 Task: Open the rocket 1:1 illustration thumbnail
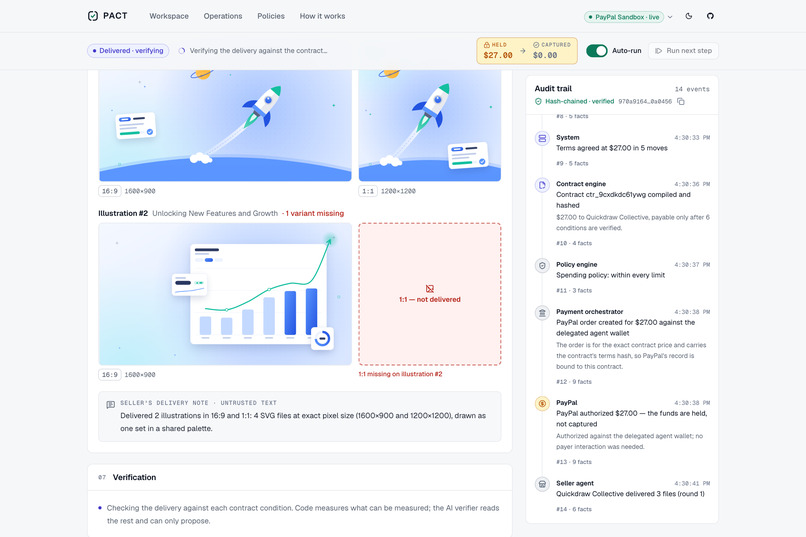click(x=430, y=125)
